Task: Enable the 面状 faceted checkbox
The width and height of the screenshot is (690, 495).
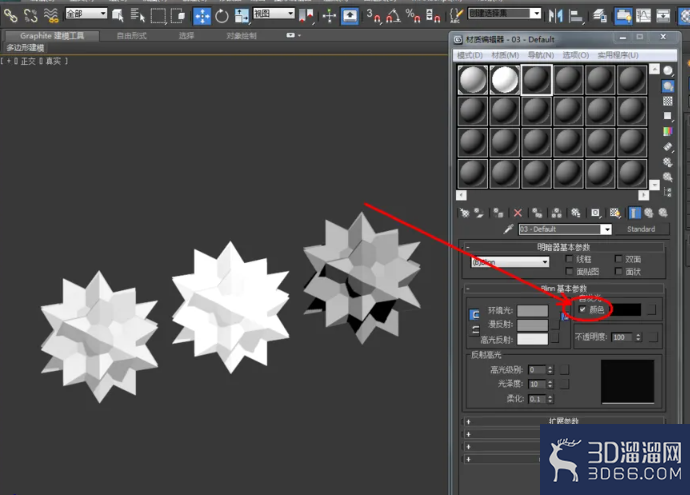Action: coord(618,271)
